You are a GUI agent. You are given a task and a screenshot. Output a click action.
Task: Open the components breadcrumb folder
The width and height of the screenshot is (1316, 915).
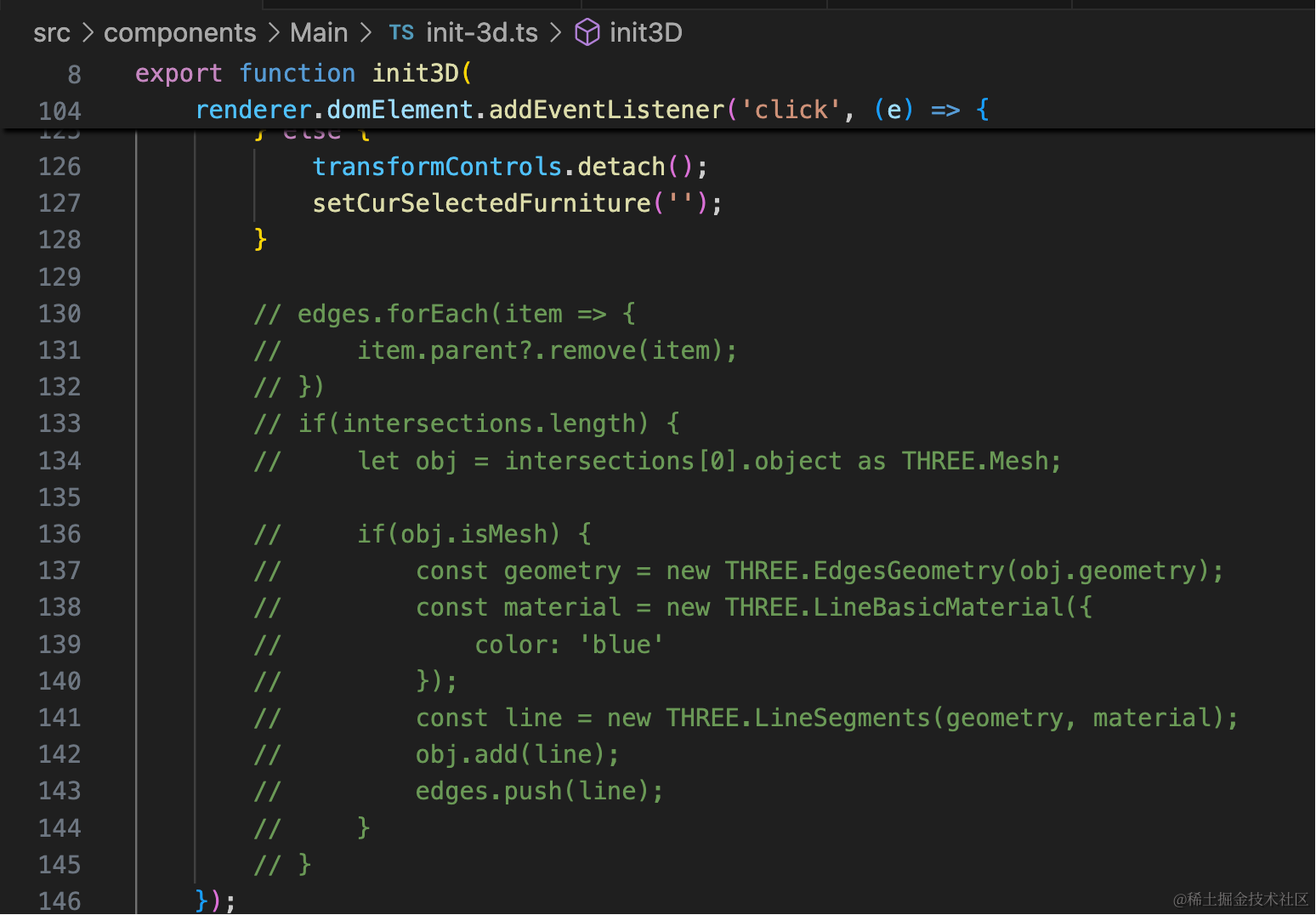coord(180,32)
